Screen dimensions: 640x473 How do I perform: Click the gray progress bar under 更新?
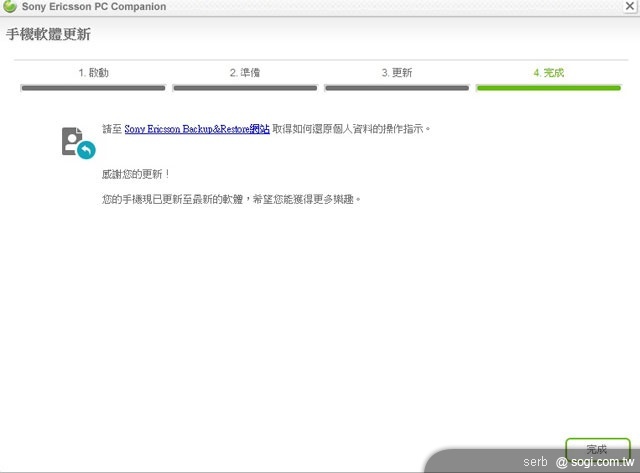(397, 88)
